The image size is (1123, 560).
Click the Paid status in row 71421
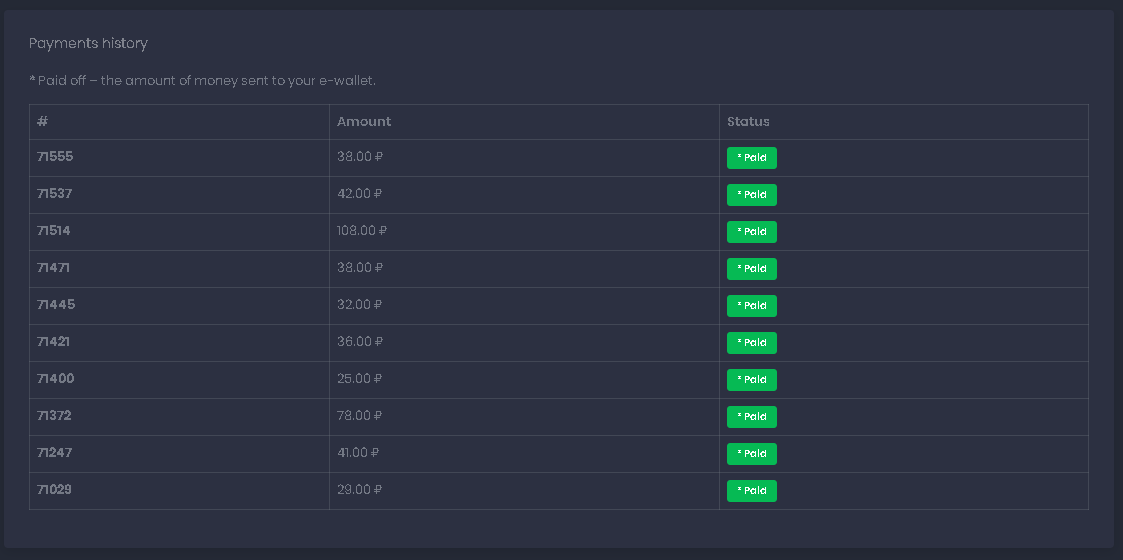751,343
